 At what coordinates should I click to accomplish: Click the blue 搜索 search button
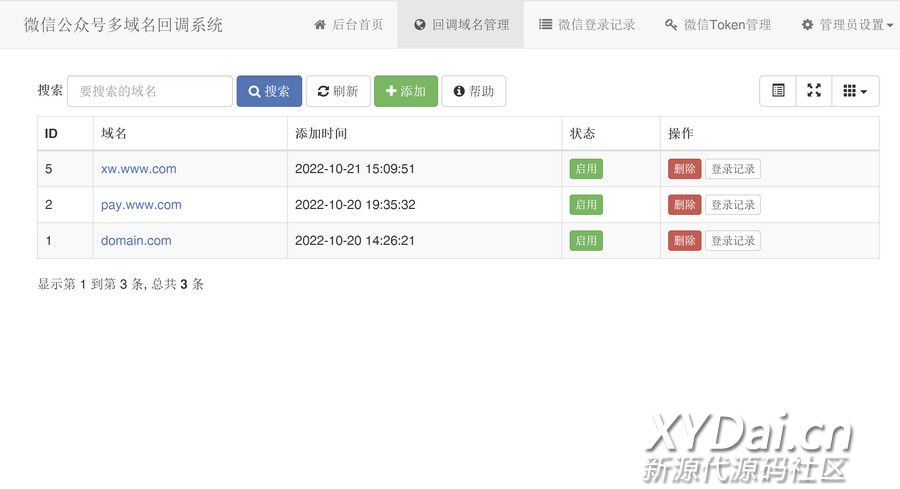(x=269, y=91)
